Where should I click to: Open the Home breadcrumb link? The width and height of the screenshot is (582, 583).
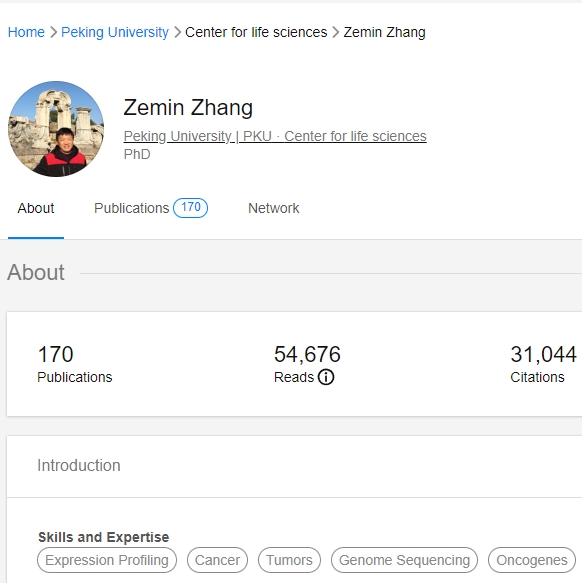(x=26, y=32)
